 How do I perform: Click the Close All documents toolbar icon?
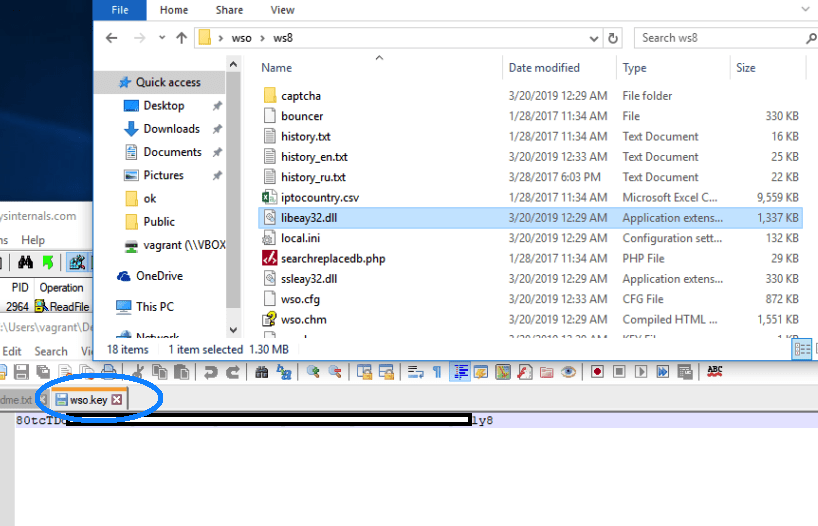(87, 372)
